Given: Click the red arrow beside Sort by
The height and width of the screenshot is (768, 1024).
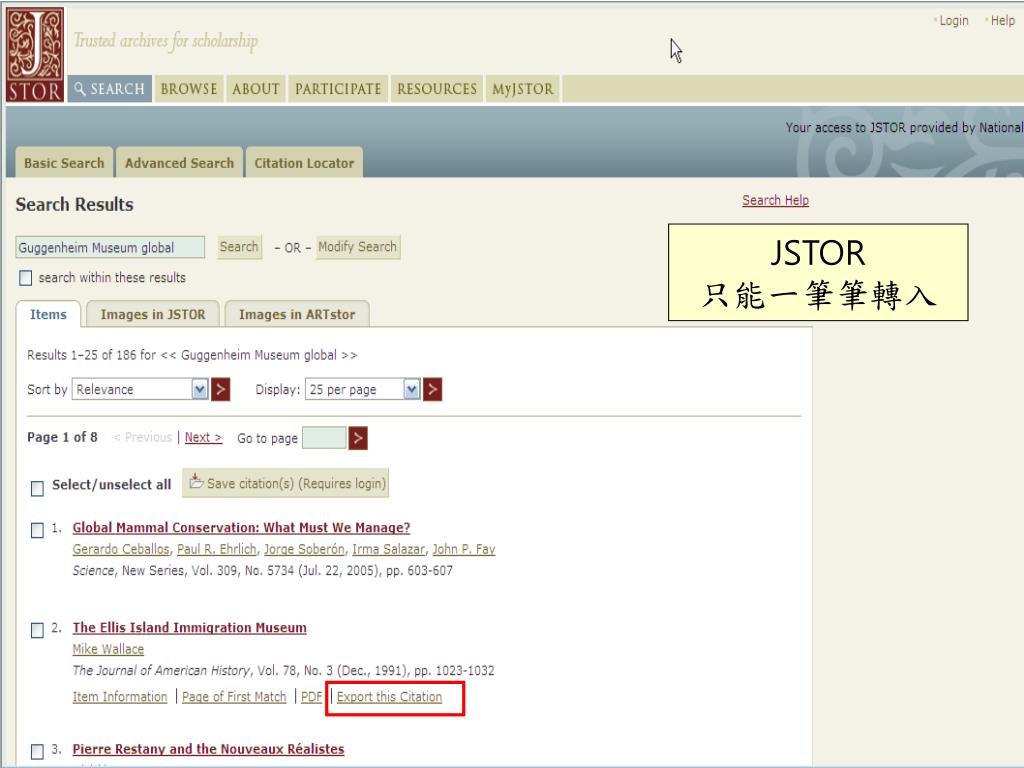Looking at the screenshot, I should click(x=221, y=390).
